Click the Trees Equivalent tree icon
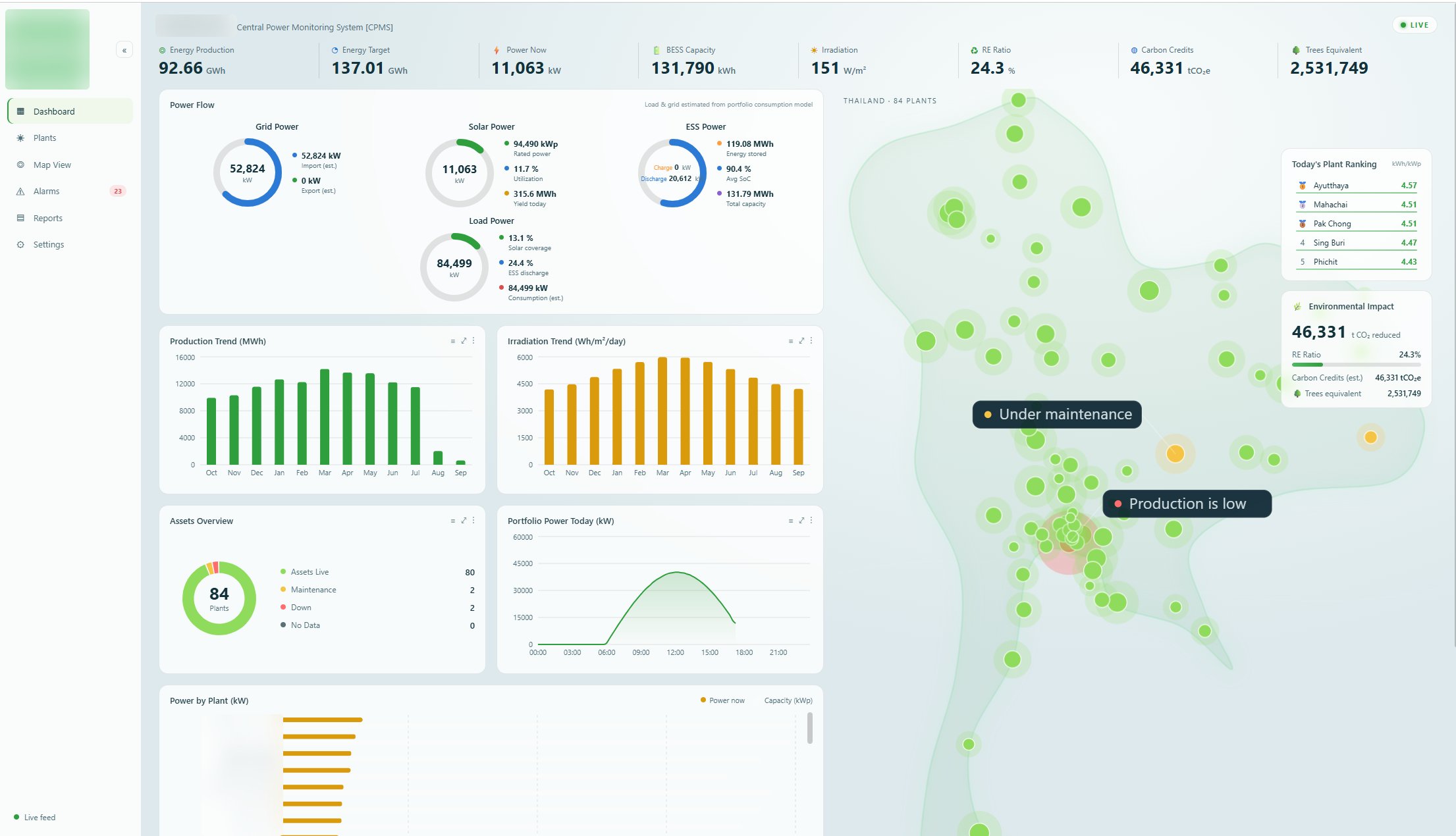The height and width of the screenshot is (836, 1456). [x=1295, y=50]
